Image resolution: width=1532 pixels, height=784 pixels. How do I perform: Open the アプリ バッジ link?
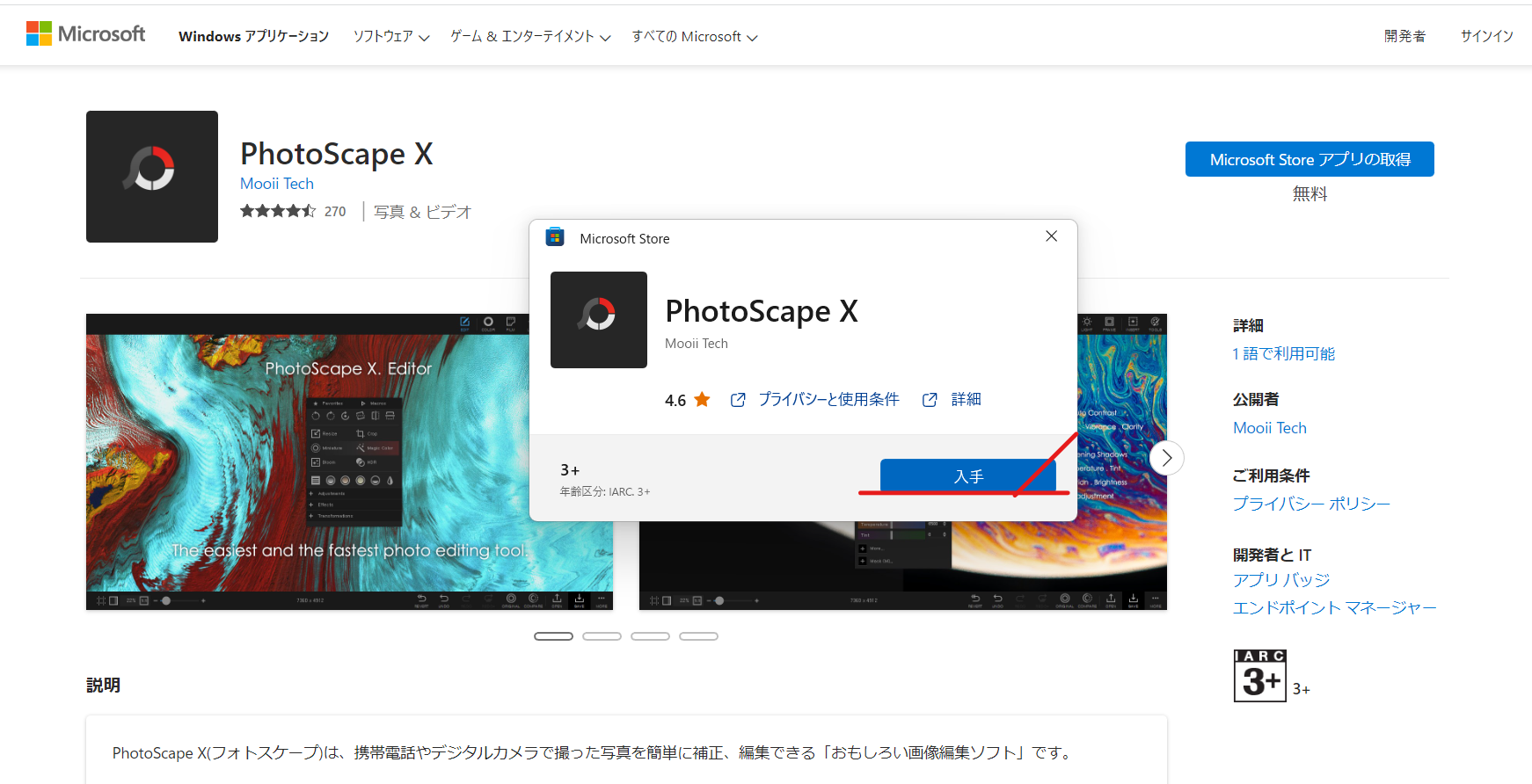(1281, 580)
